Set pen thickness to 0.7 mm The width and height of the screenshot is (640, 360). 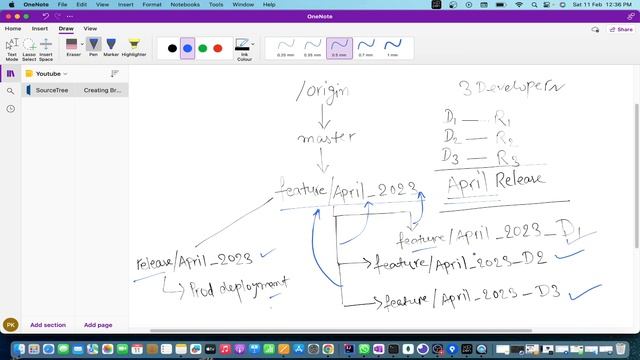366,48
